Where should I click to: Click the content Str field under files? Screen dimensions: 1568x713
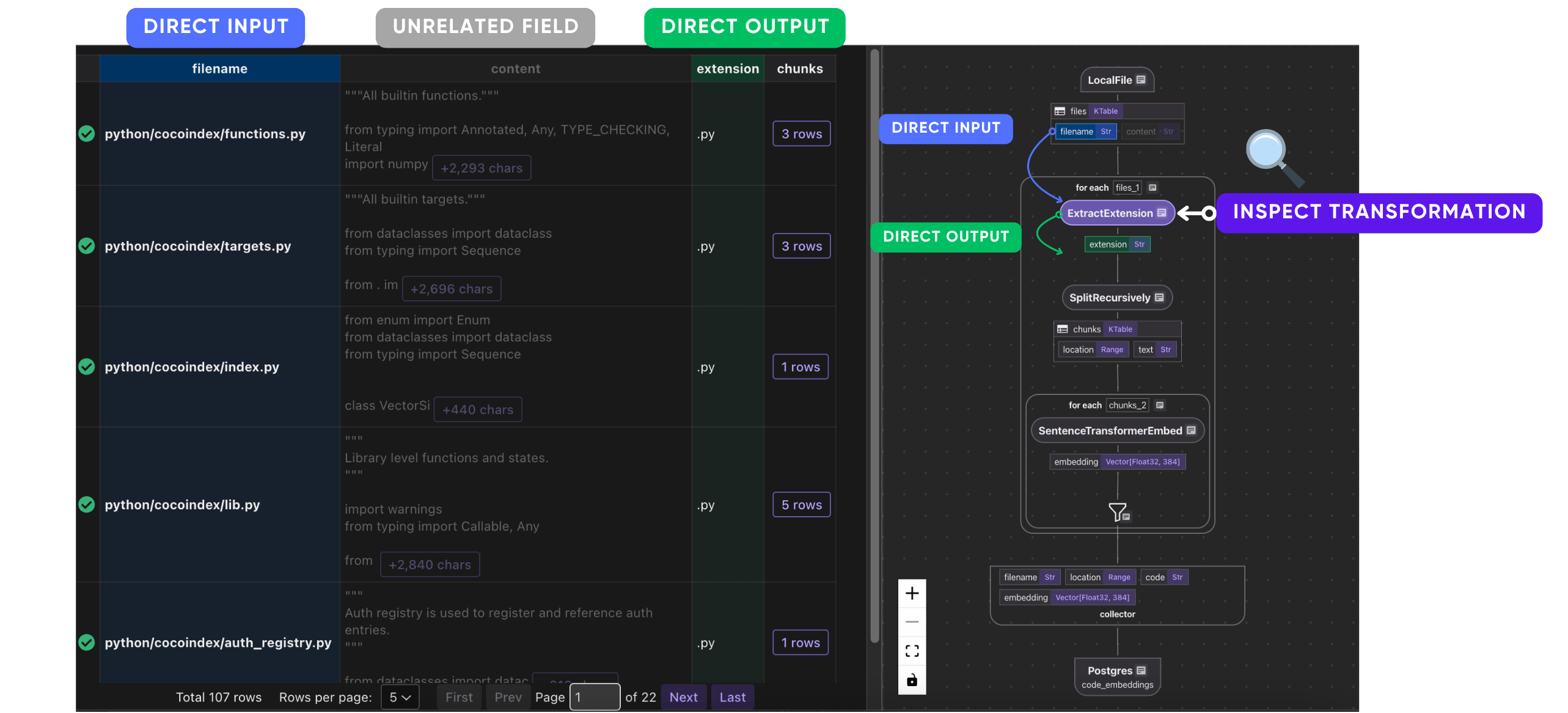(1151, 131)
